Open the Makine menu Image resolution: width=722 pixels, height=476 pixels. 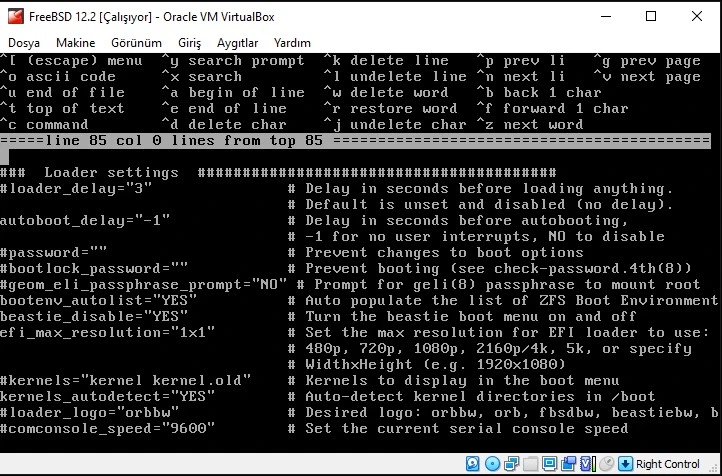click(x=76, y=43)
